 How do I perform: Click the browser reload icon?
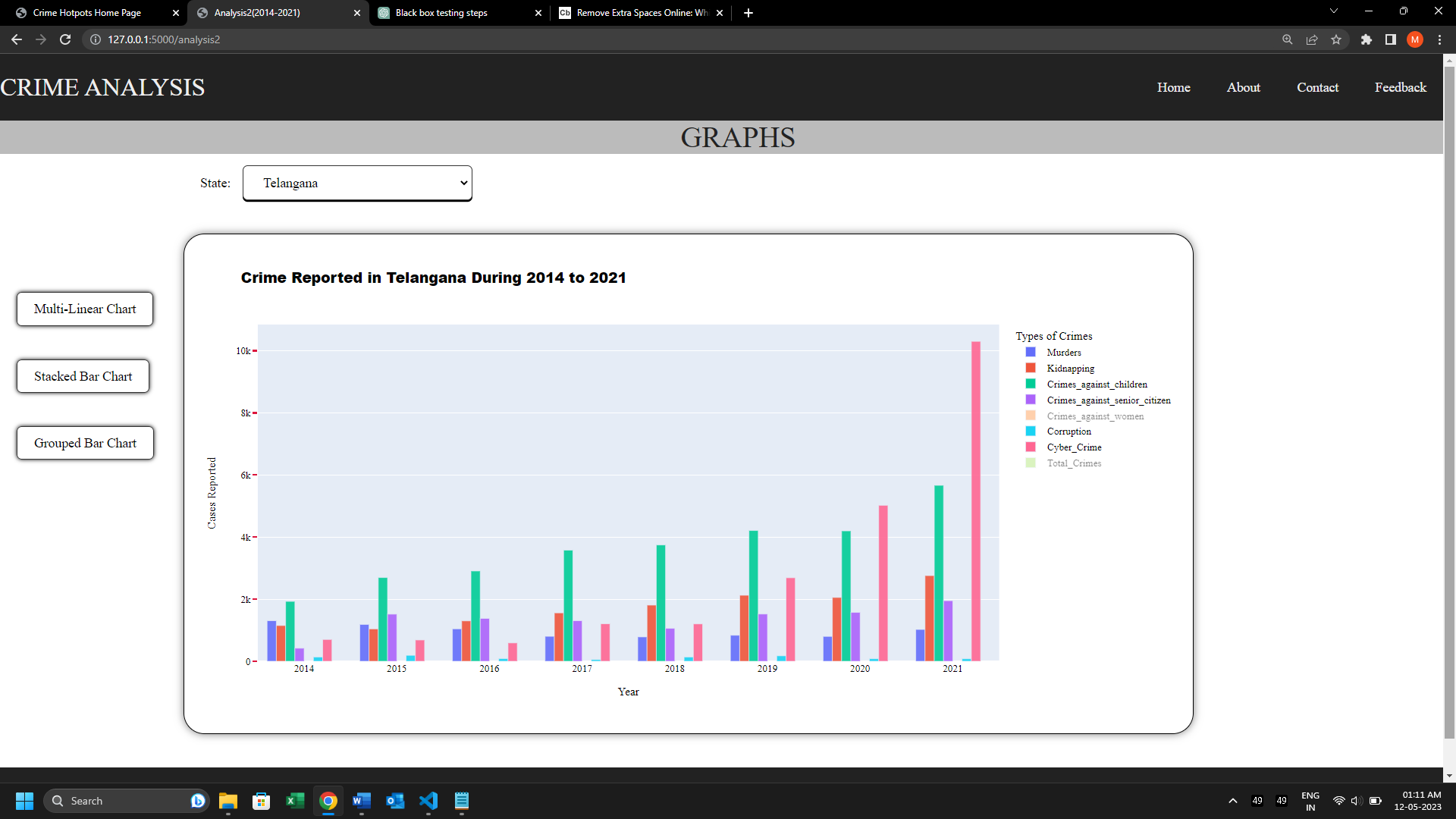point(64,39)
